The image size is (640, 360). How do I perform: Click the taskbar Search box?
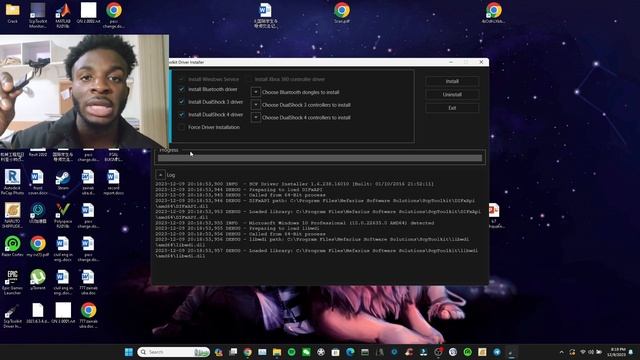pyautogui.click(x=174, y=352)
